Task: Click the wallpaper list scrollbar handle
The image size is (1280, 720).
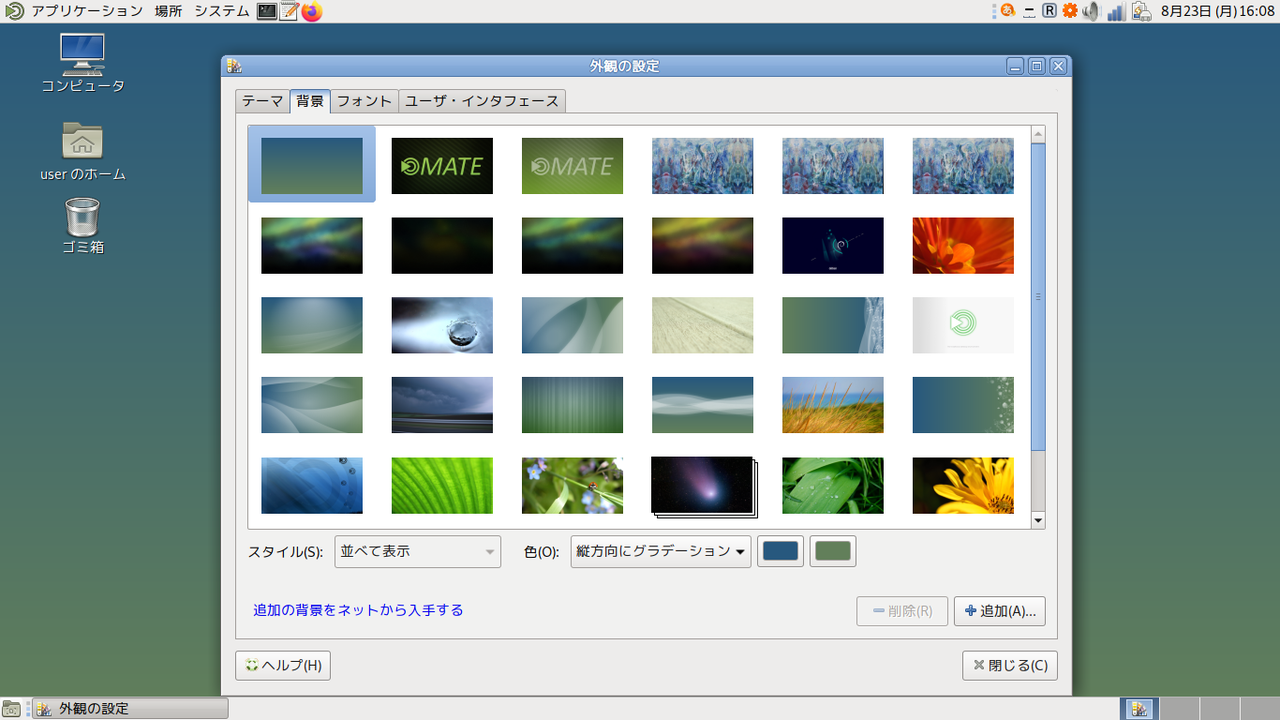Action: click(1038, 297)
